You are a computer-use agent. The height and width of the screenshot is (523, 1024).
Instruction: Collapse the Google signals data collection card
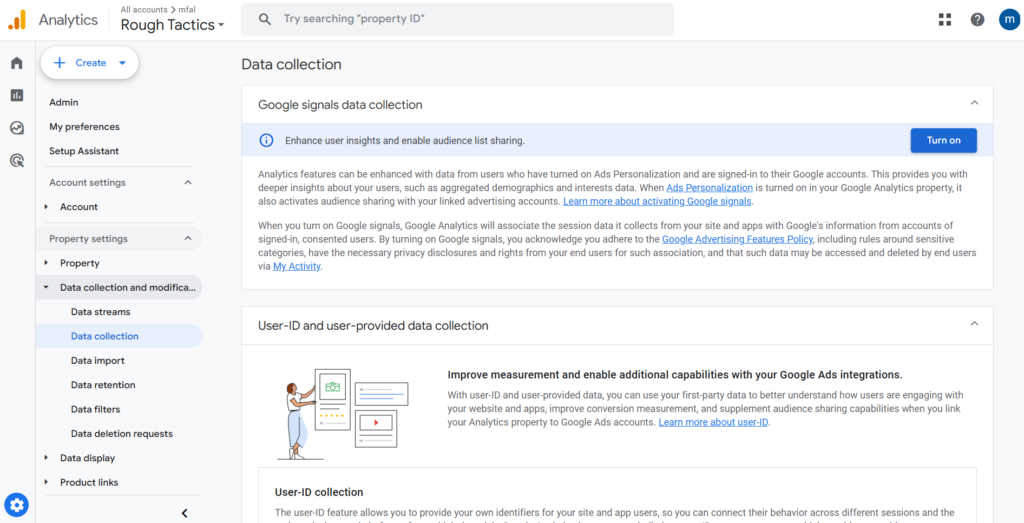click(x=974, y=103)
